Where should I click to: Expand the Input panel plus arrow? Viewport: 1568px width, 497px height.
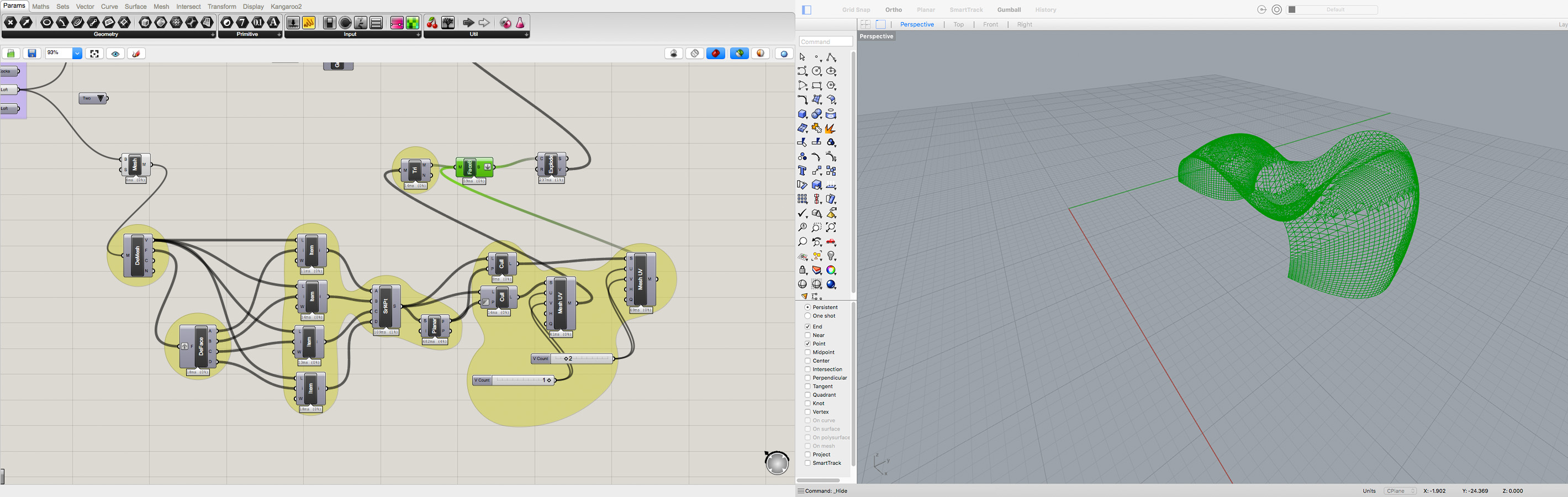pyautogui.click(x=418, y=35)
